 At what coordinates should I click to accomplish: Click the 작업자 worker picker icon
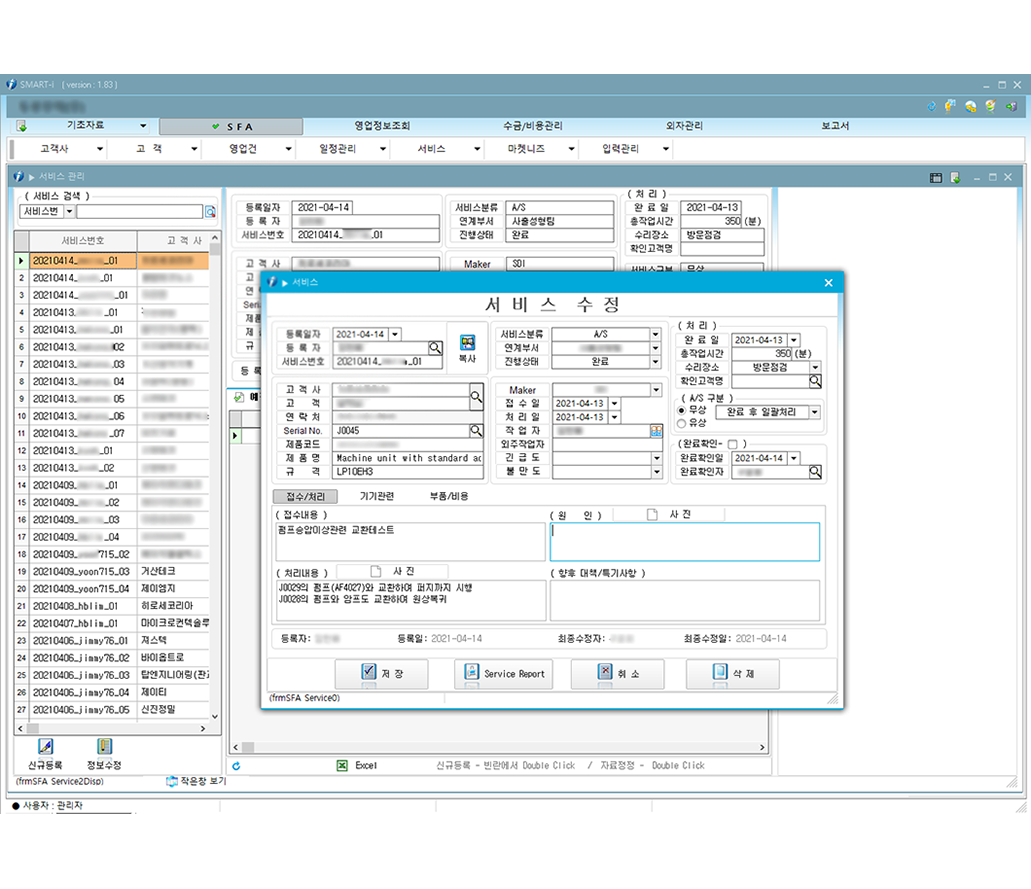coord(656,431)
